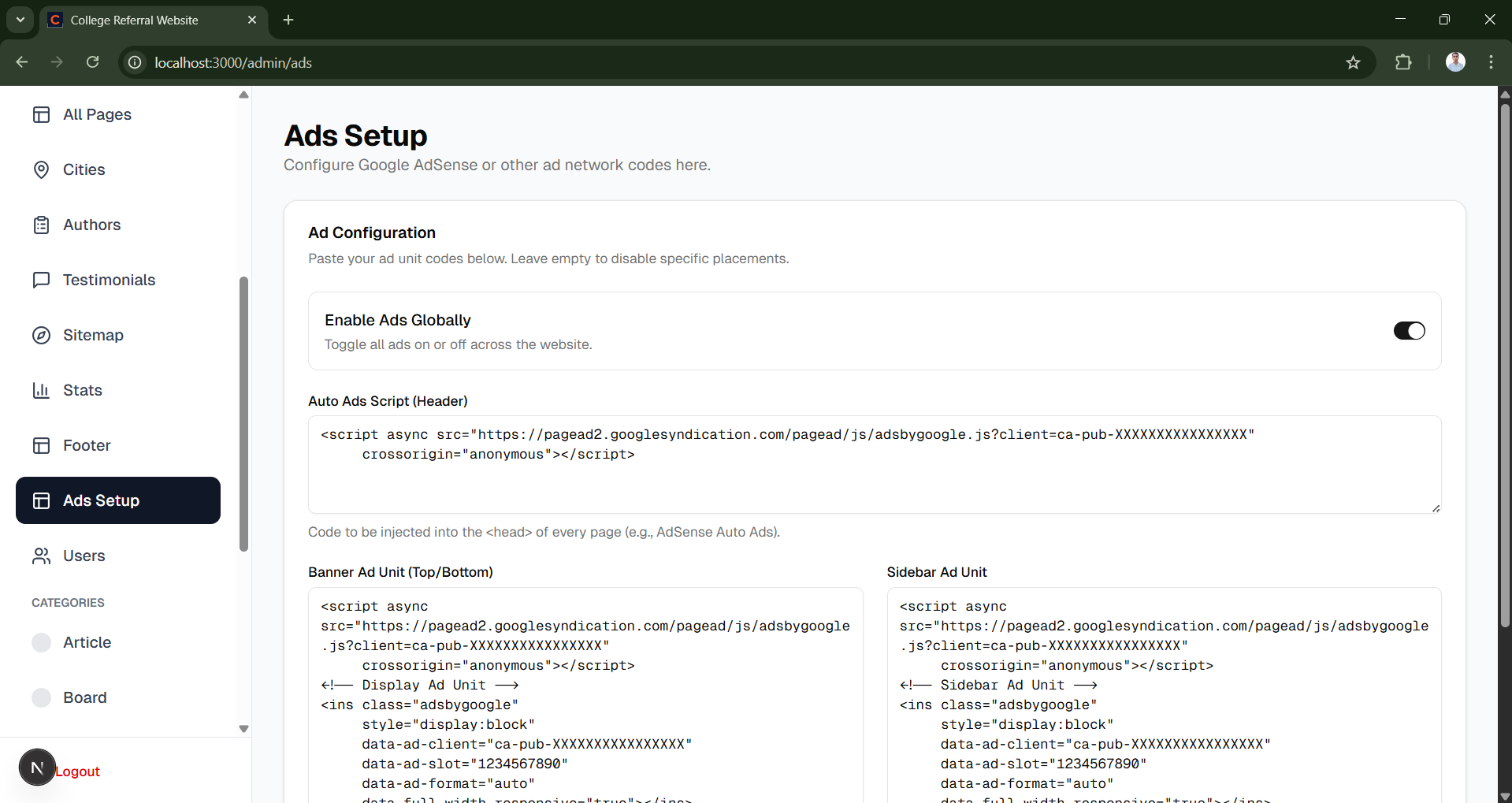Image resolution: width=1512 pixels, height=803 pixels.
Task: Open the Article category
Action: [x=87, y=643]
